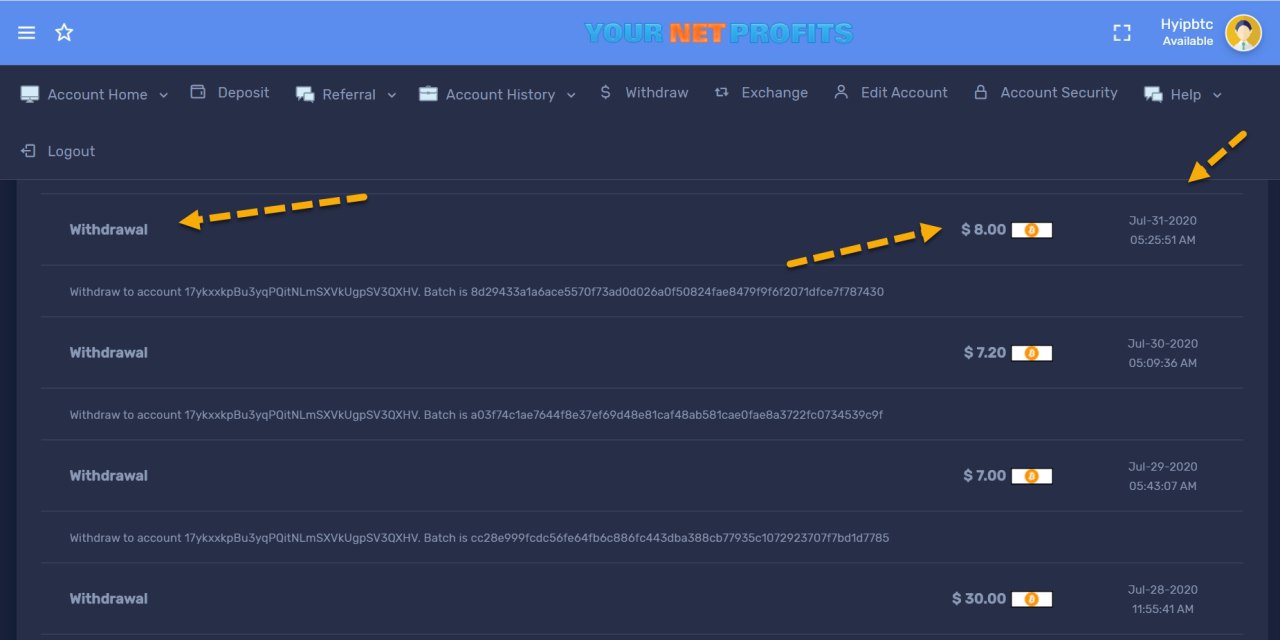The height and width of the screenshot is (640, 1280).
Task: Select the Withdrawal row for $ 8.00
Action: click(642, 229)
